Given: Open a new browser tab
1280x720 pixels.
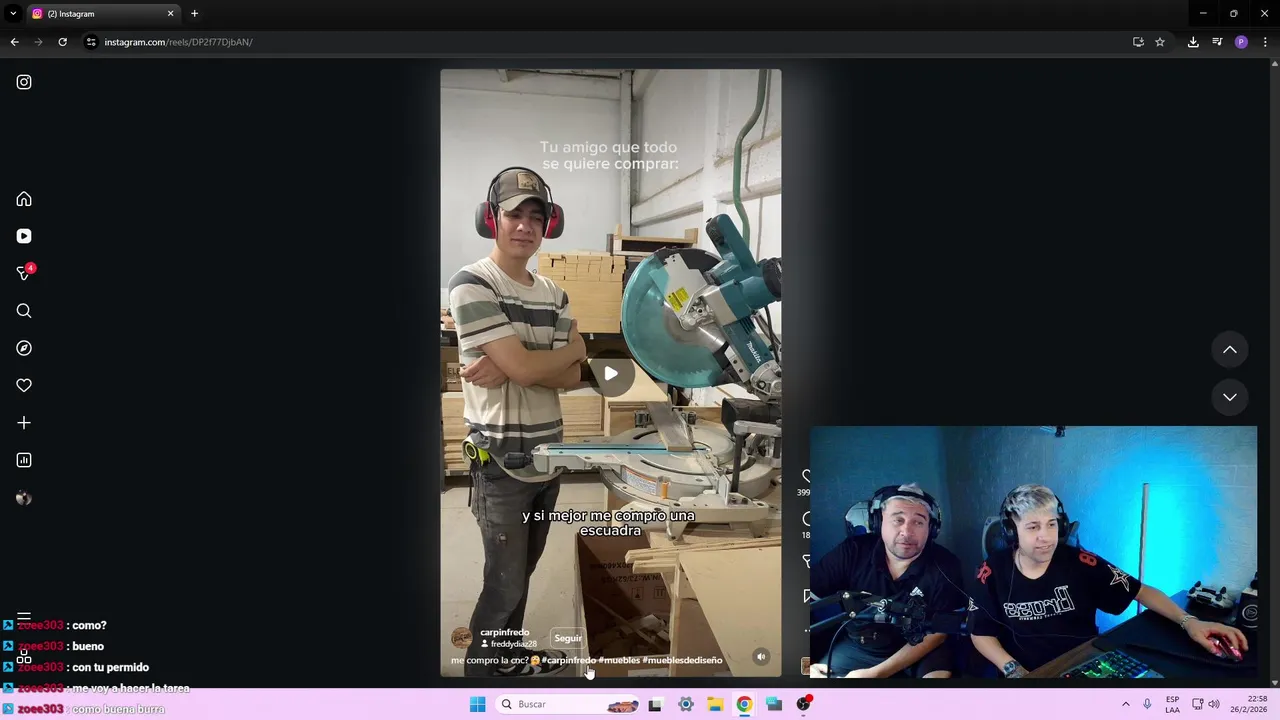Looking at the screenshot, I should [x=194, y=14].
